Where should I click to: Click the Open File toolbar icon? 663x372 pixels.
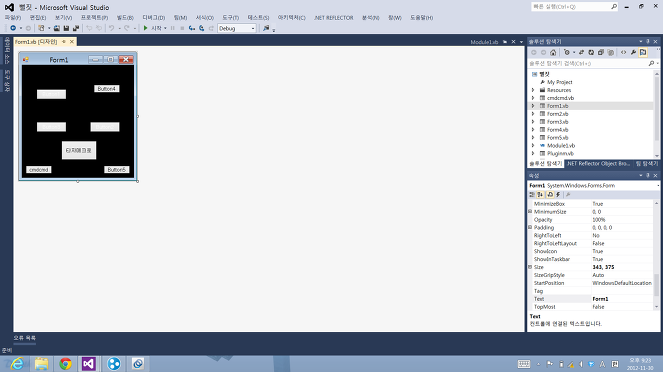[x=57, y=28]
